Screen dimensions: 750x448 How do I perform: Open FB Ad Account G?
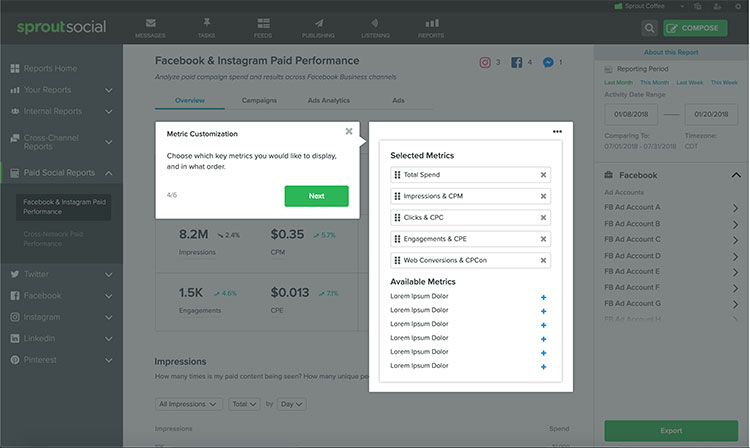[x=672, y=304]
